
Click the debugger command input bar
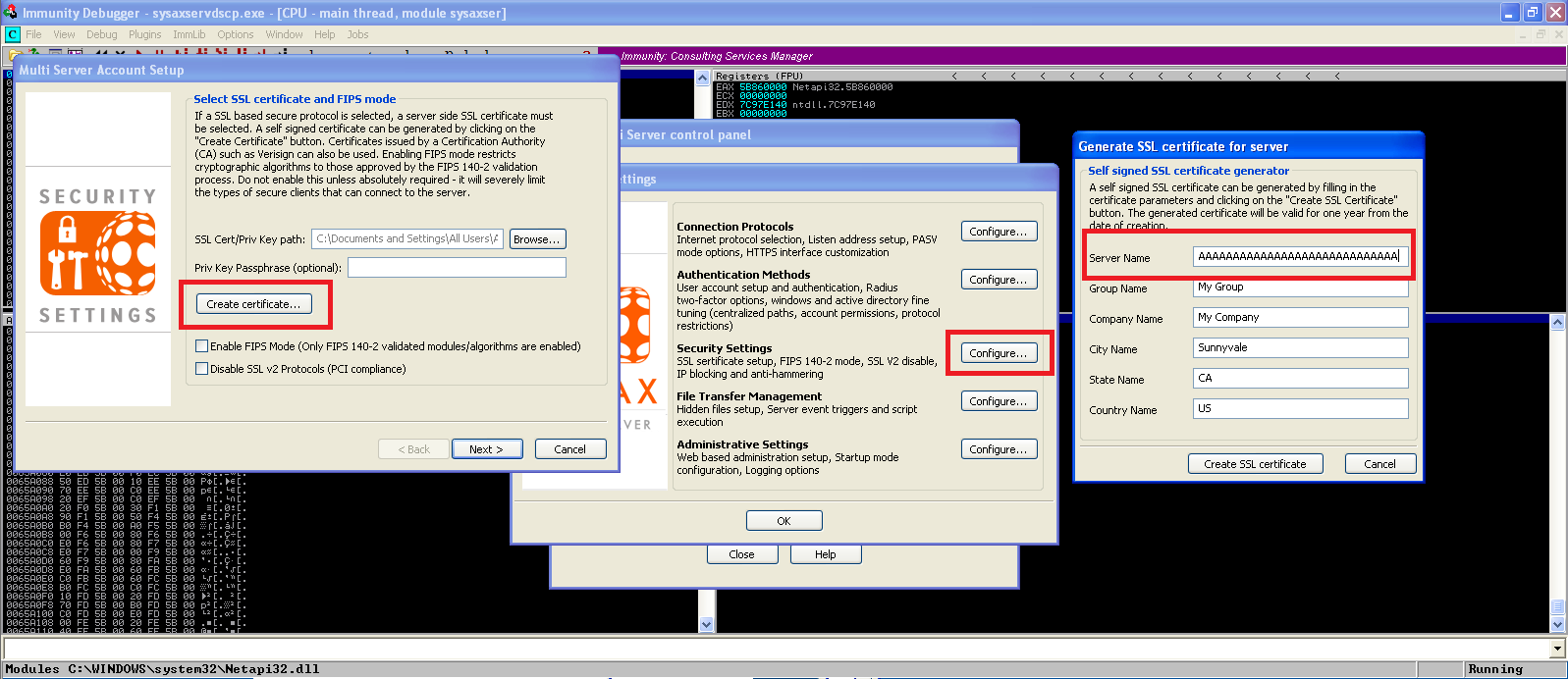[x=776, y=649]
